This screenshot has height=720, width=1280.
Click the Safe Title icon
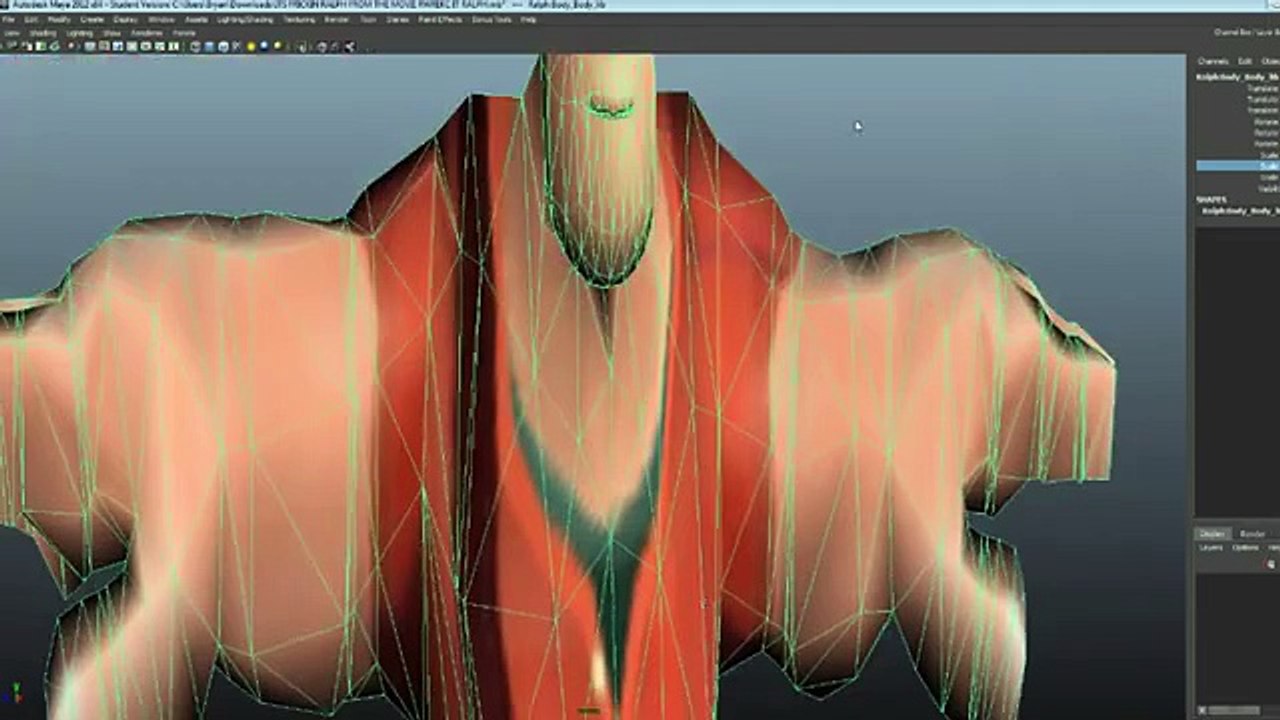[173, 46]
